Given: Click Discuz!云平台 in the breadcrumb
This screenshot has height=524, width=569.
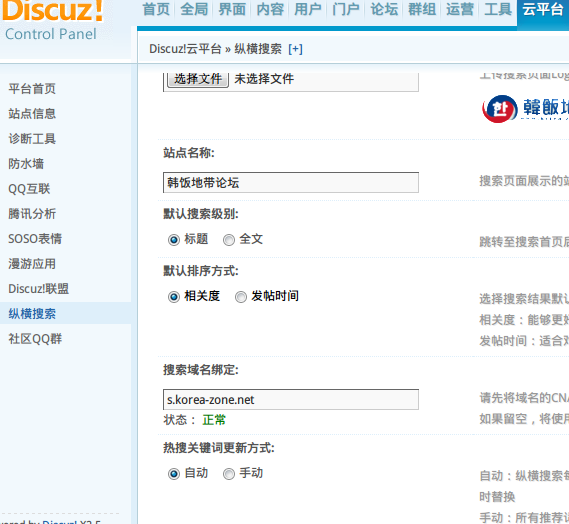Looking at the screenshot, I should 185,49.
